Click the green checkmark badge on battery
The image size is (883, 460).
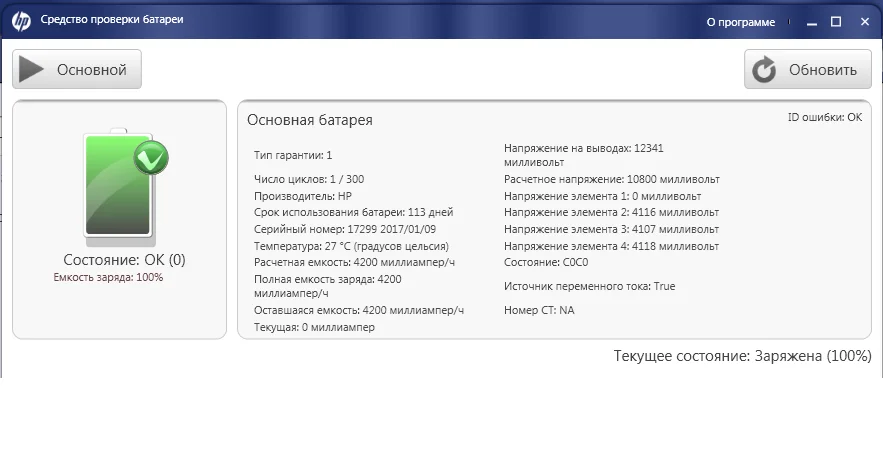[151, 158]
